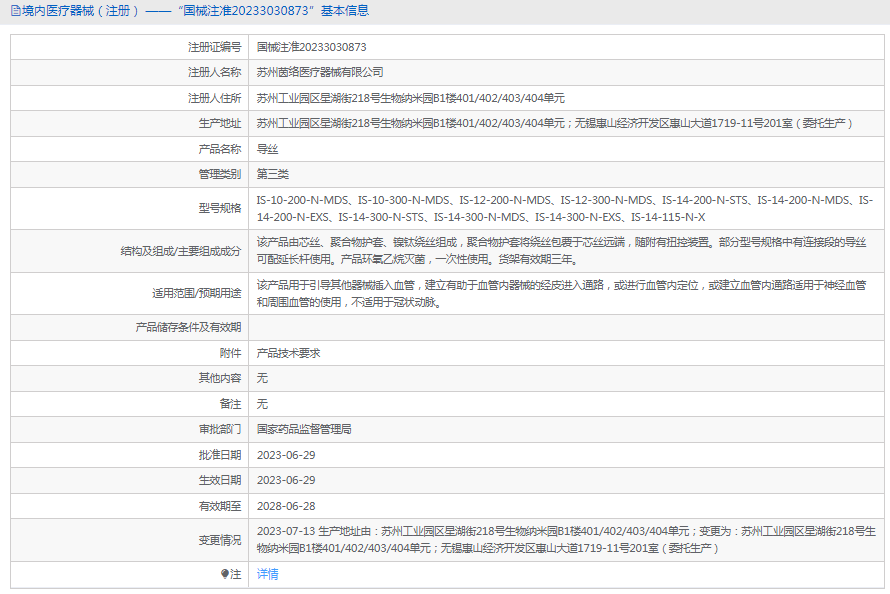Click the lightbulb icon next to 注

(x=225, y=574)
